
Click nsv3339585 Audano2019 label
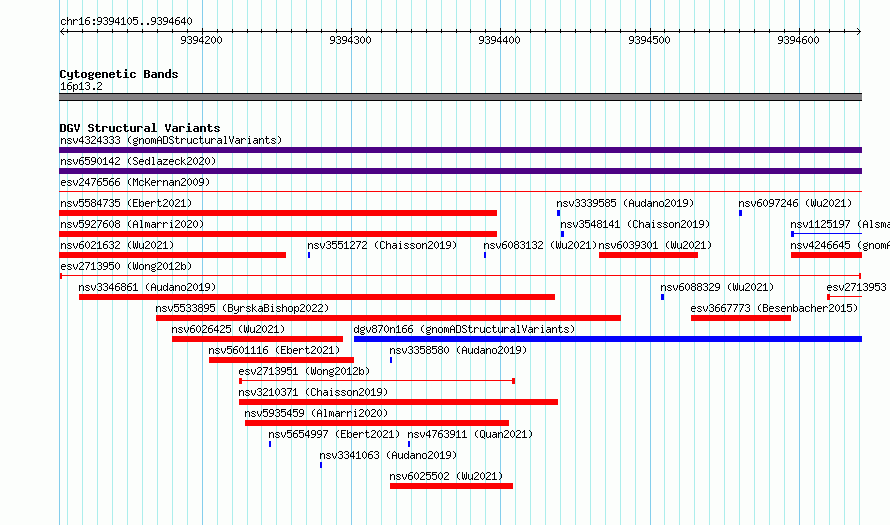click(625, 203)
